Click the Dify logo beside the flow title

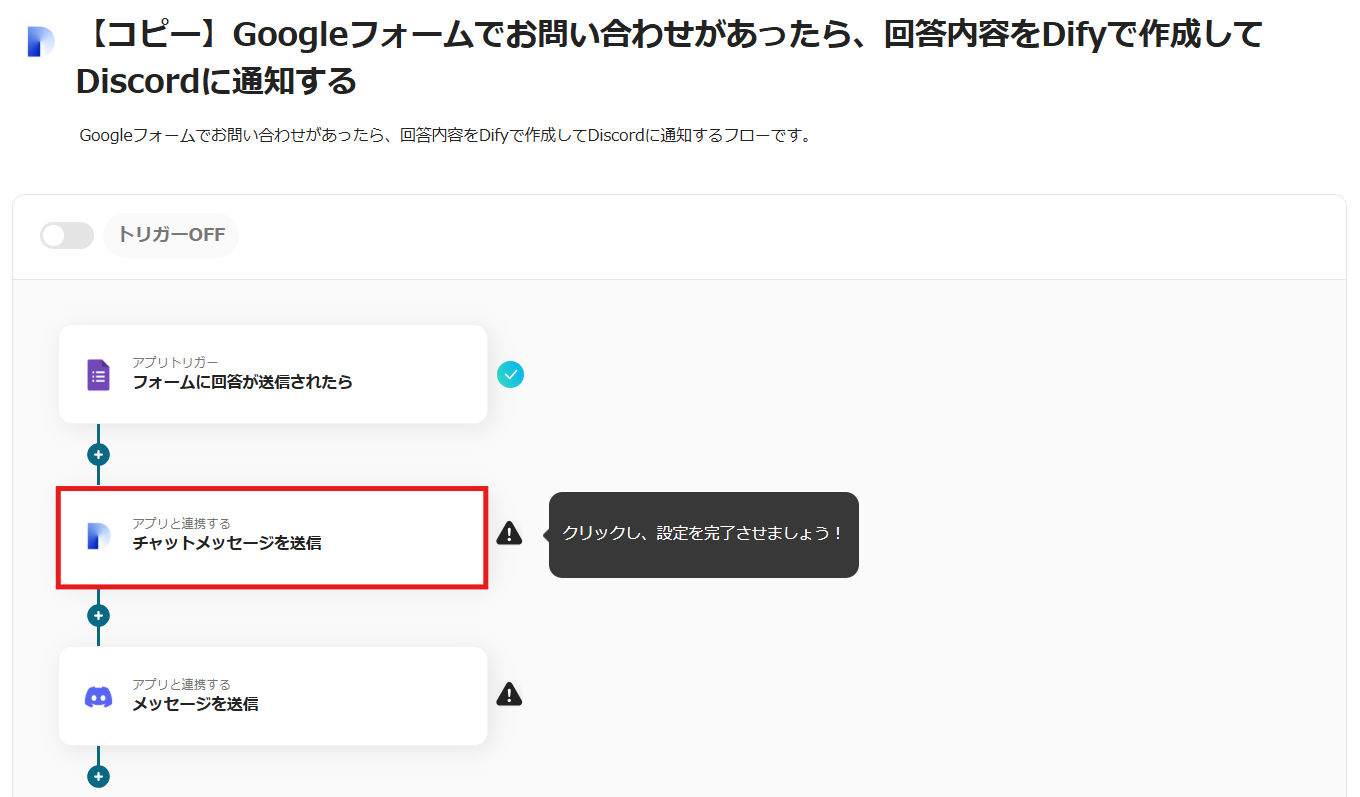41,41
